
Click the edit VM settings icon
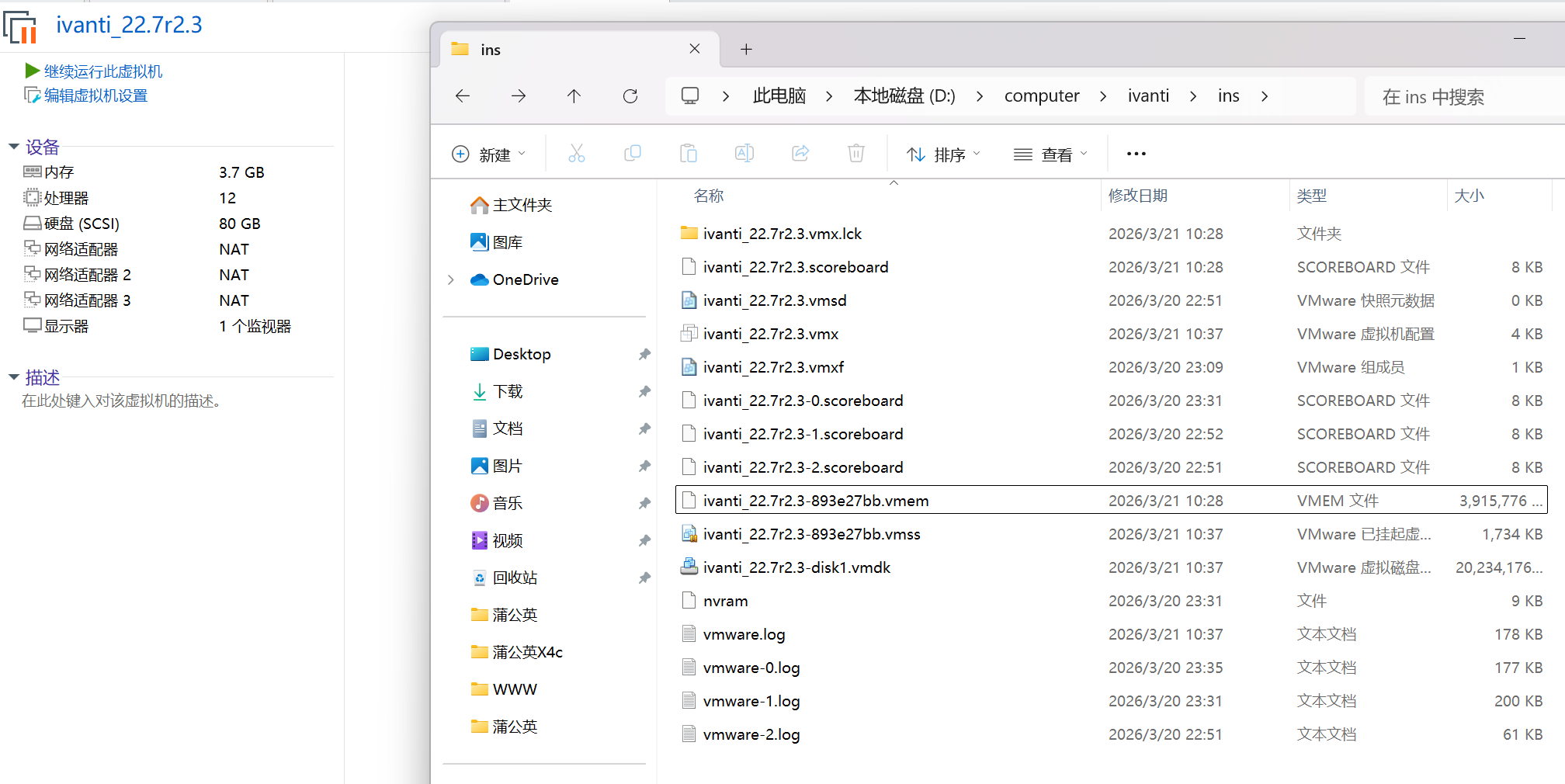[x=33, y=95]
